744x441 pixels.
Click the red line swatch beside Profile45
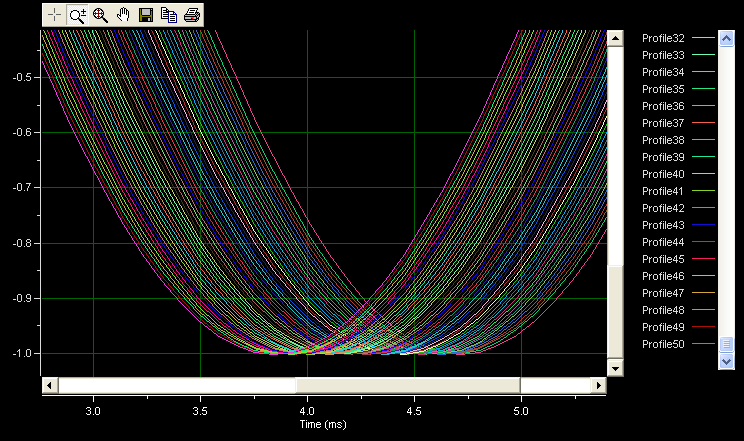click(x=704, y=259)
